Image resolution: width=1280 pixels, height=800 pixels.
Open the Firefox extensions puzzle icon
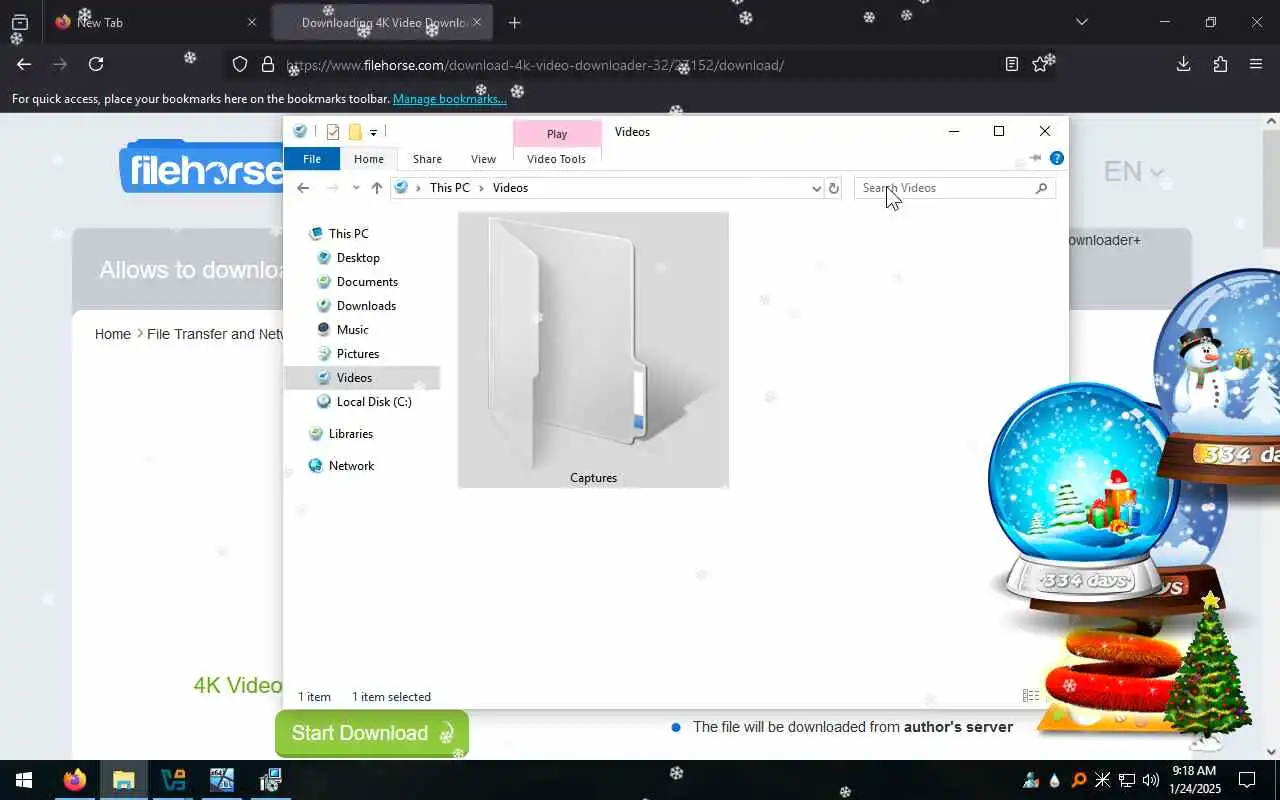click(x=1220, y=64)
